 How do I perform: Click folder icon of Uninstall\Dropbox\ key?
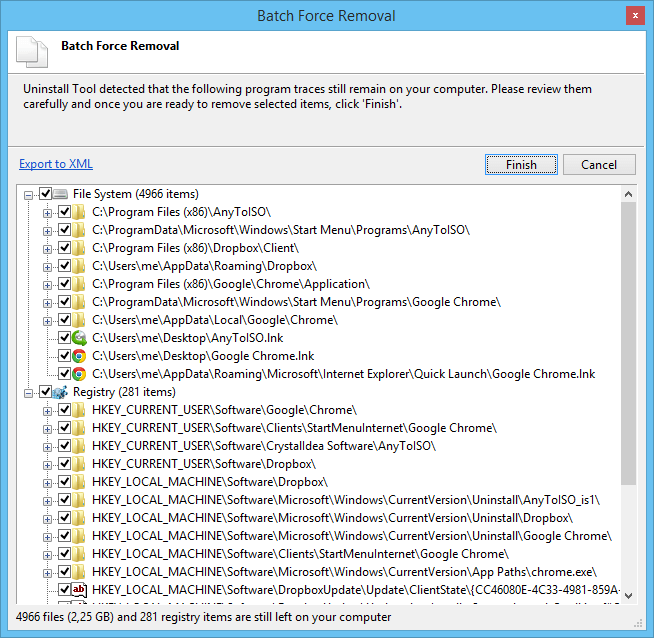click(x=79, y=518)
